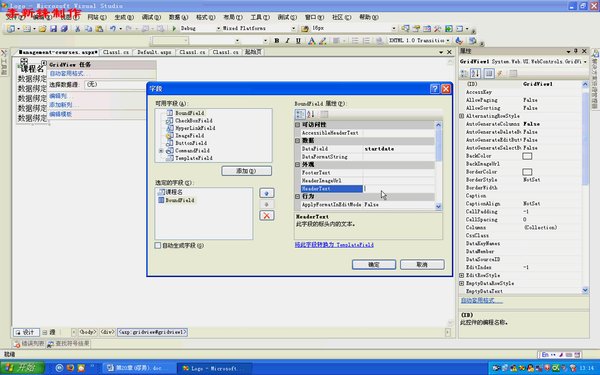Image resolution: width=600 pixels, height=375 pixels.
Task: Click the Underline formatting icon
Action: (298, 41)
